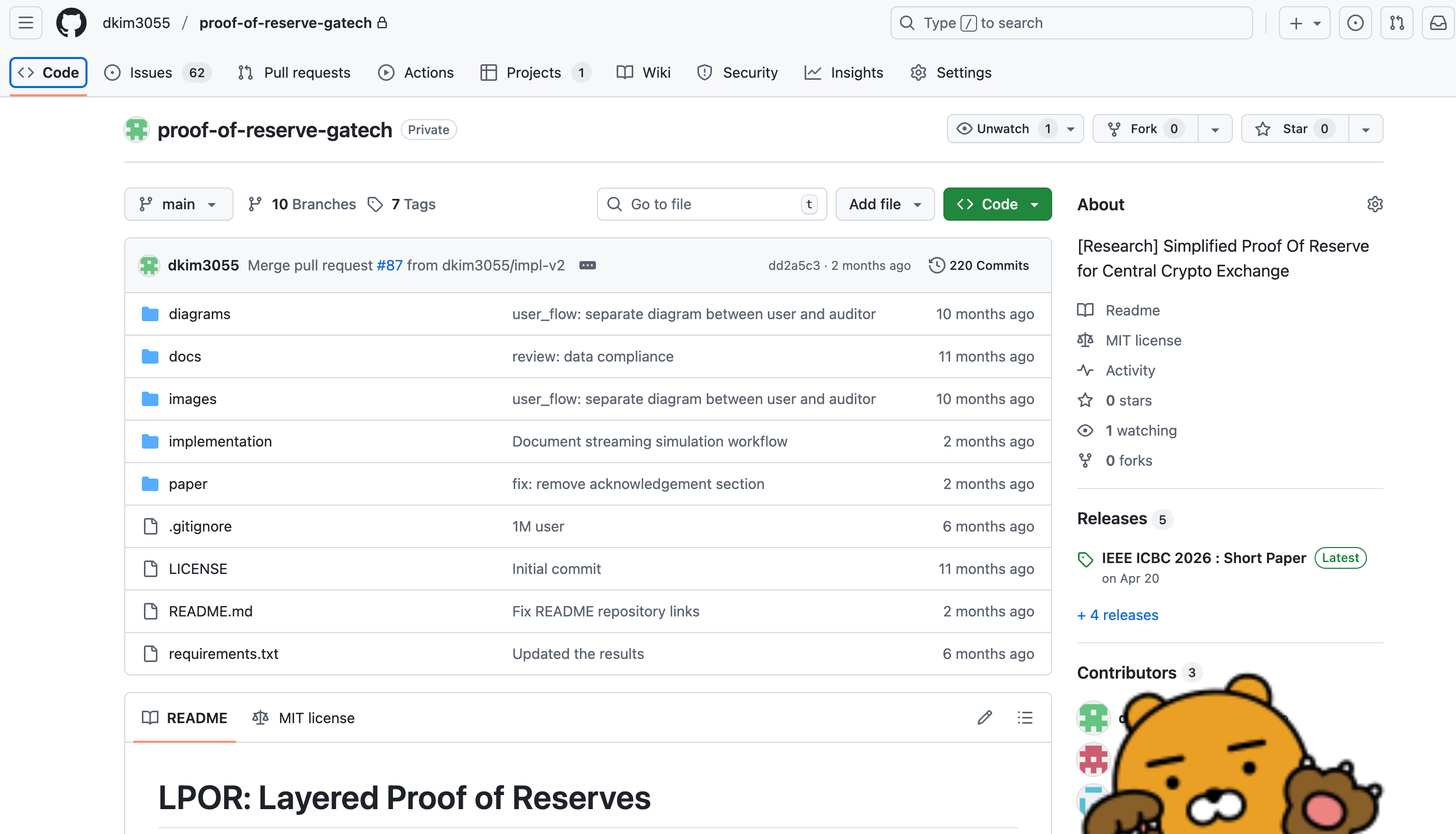Open IEEE ICBC 2026 : Short Paper release

[x=1203, y=558]
